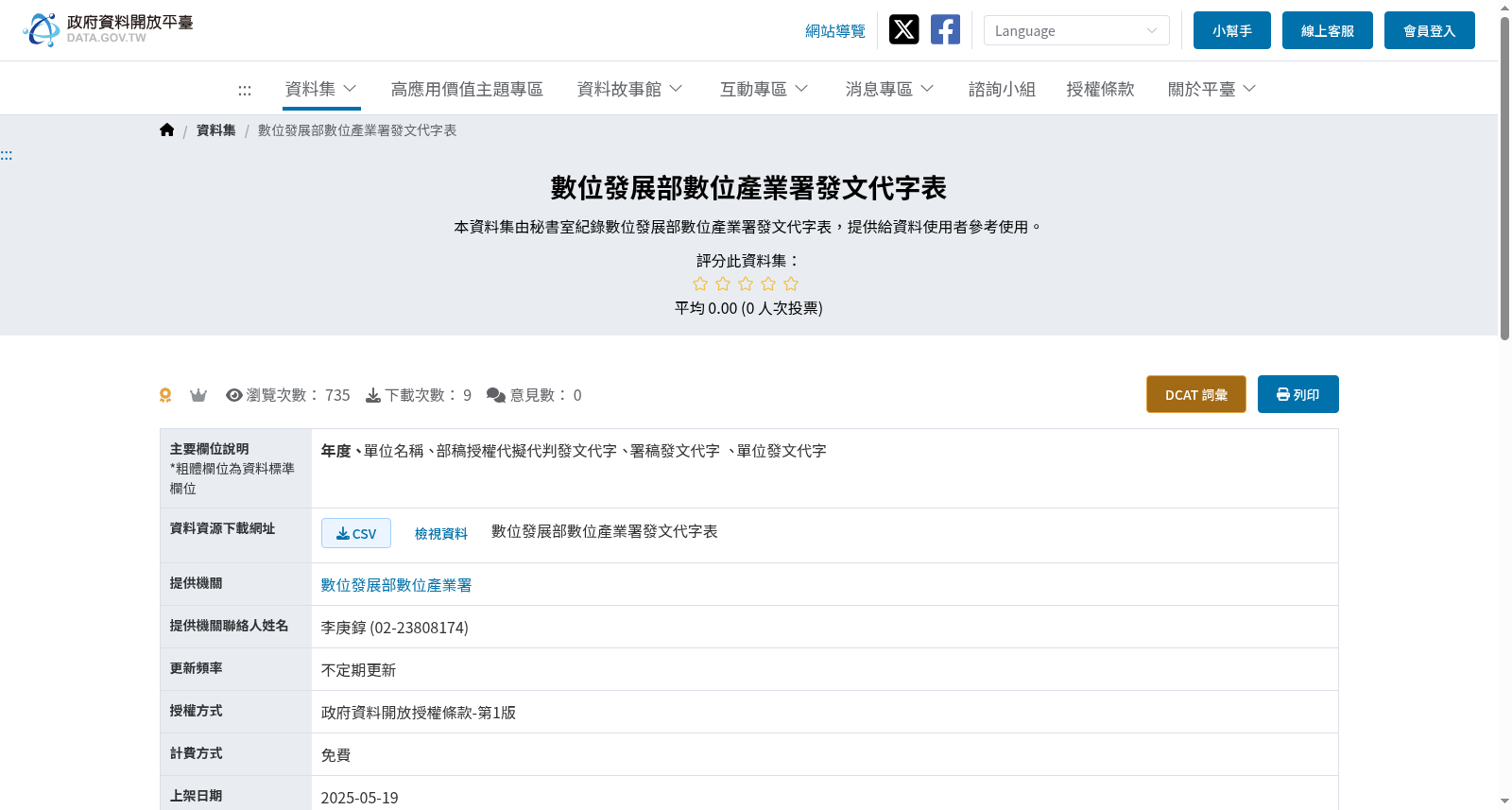The width and height of the screenshot is (1512, 810).
Task: Click the eye icon beside 瀏覽次數
Action: pos(234,395)
